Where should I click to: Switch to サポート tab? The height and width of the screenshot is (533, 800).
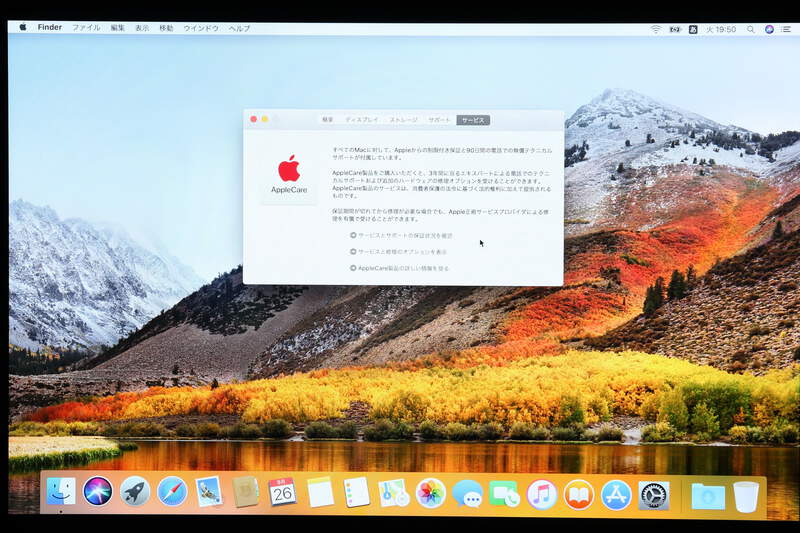click(439, 120)
